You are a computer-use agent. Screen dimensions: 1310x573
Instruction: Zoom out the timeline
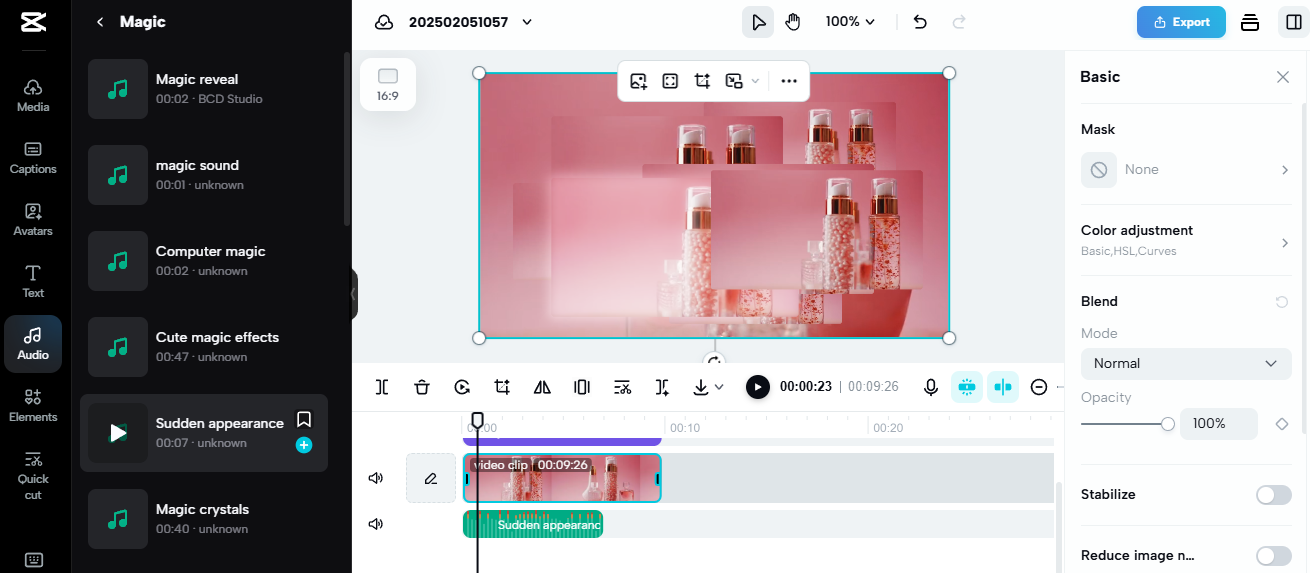[1039, 387]
